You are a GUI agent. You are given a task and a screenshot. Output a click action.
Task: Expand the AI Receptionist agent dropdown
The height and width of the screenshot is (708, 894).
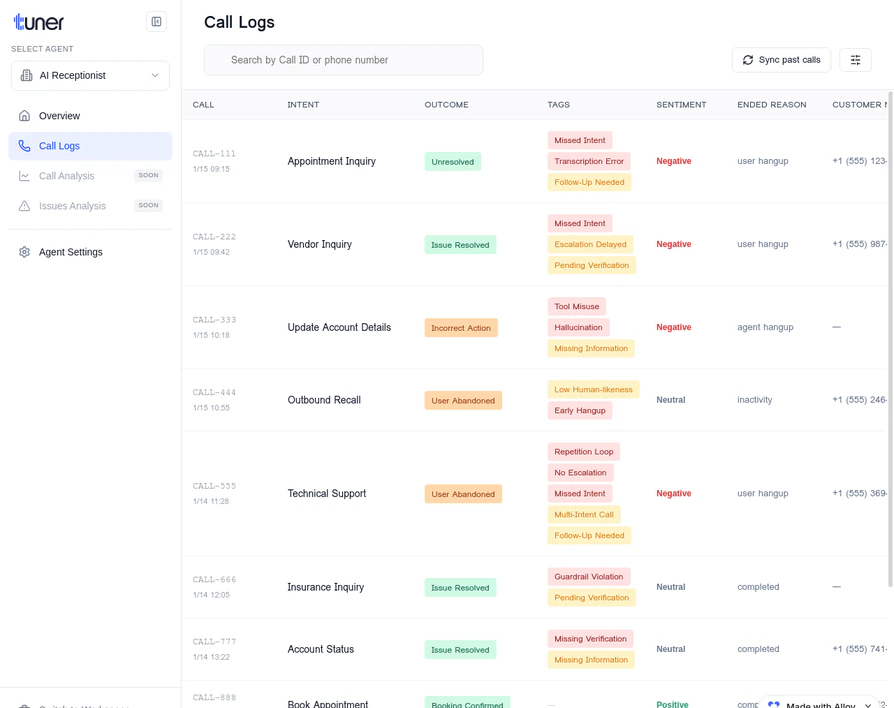pos(90,75)
